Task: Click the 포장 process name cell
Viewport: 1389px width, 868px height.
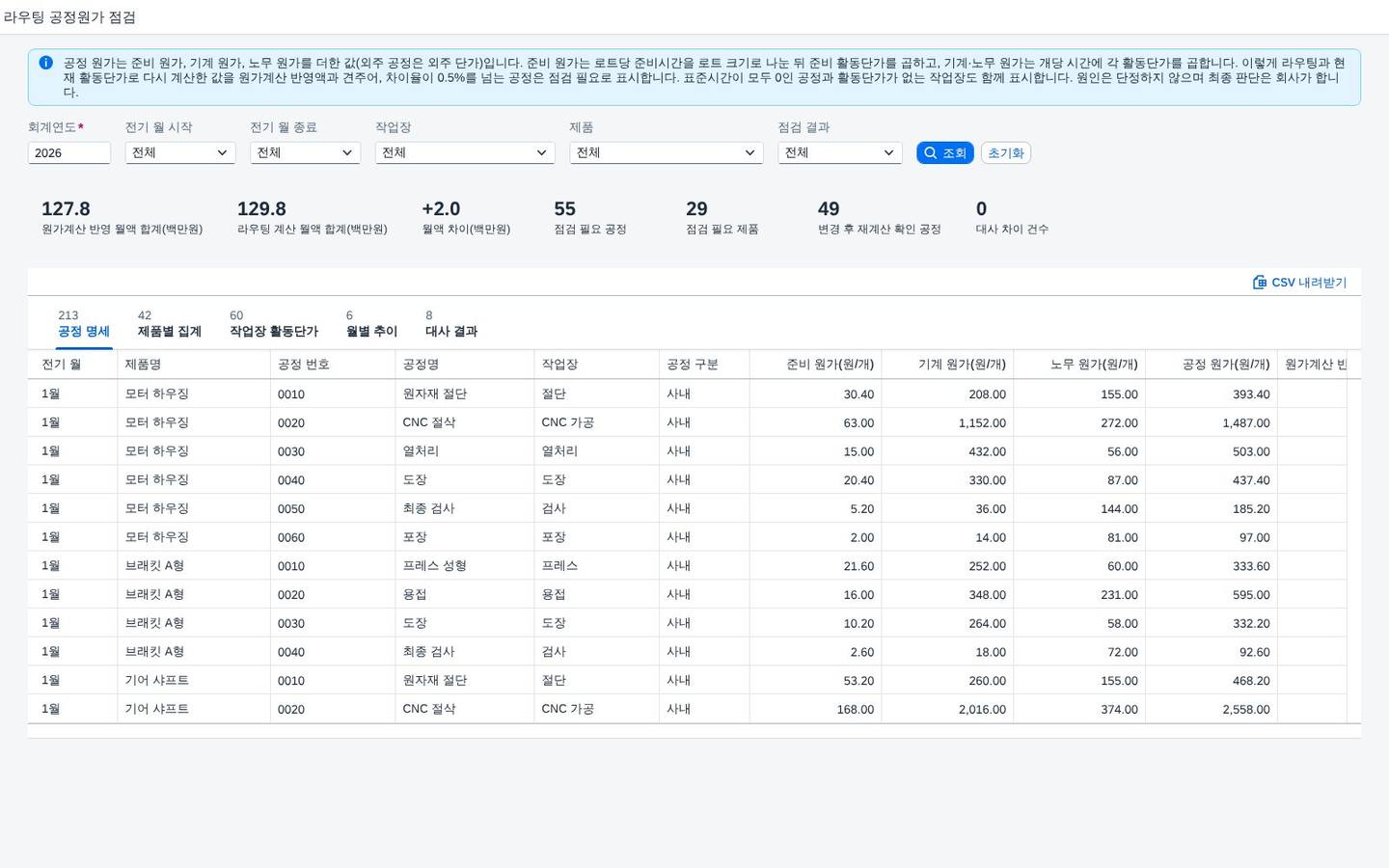Action: pos(465,537)
